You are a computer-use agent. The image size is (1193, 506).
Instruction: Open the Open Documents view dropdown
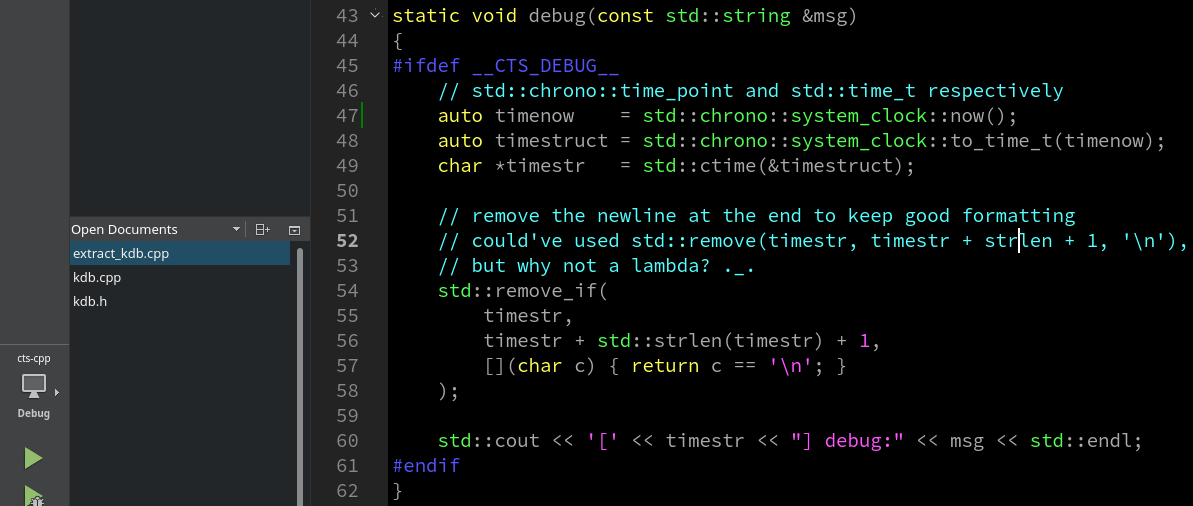click(236, 229)
